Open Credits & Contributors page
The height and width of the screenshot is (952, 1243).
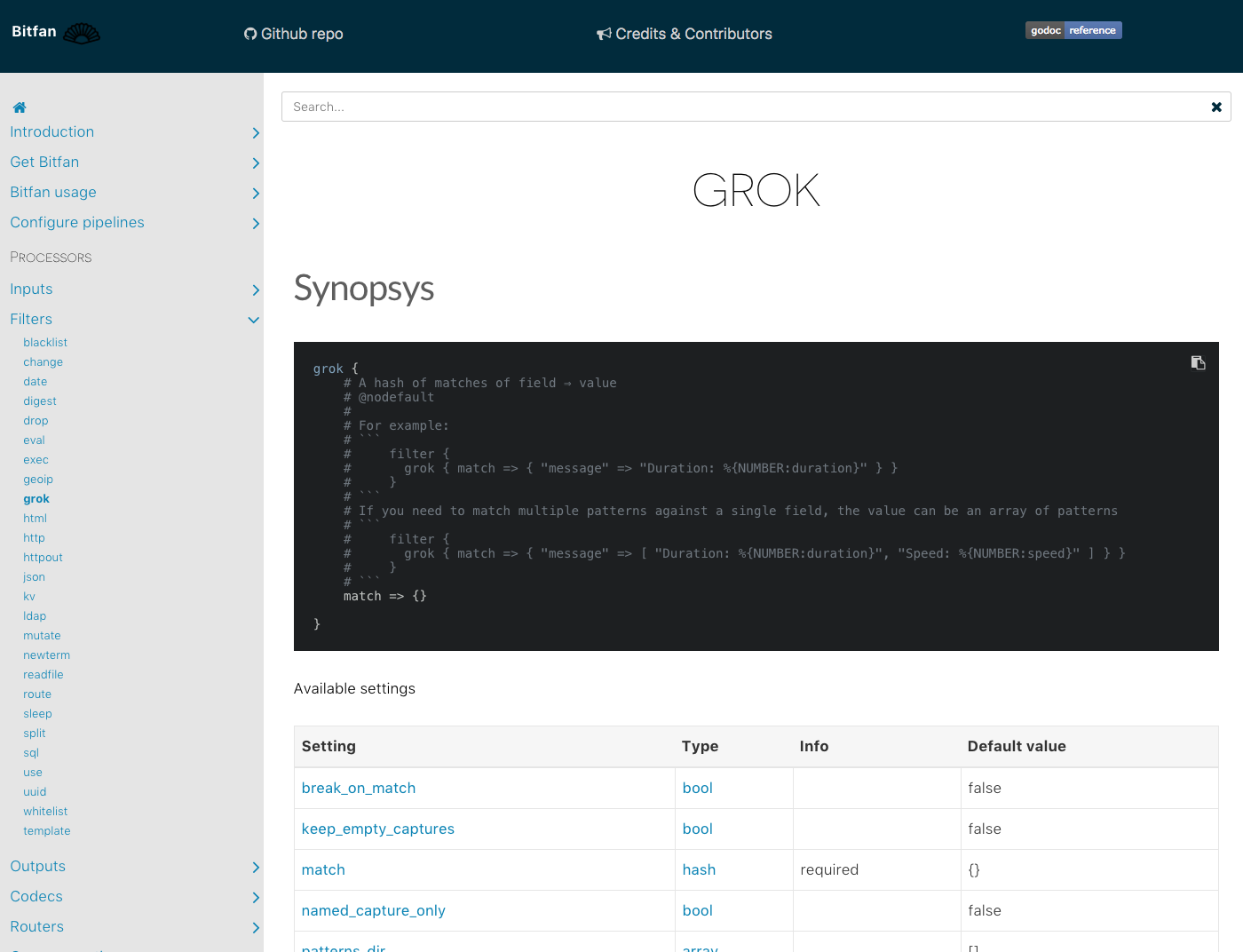click(685, 34)
